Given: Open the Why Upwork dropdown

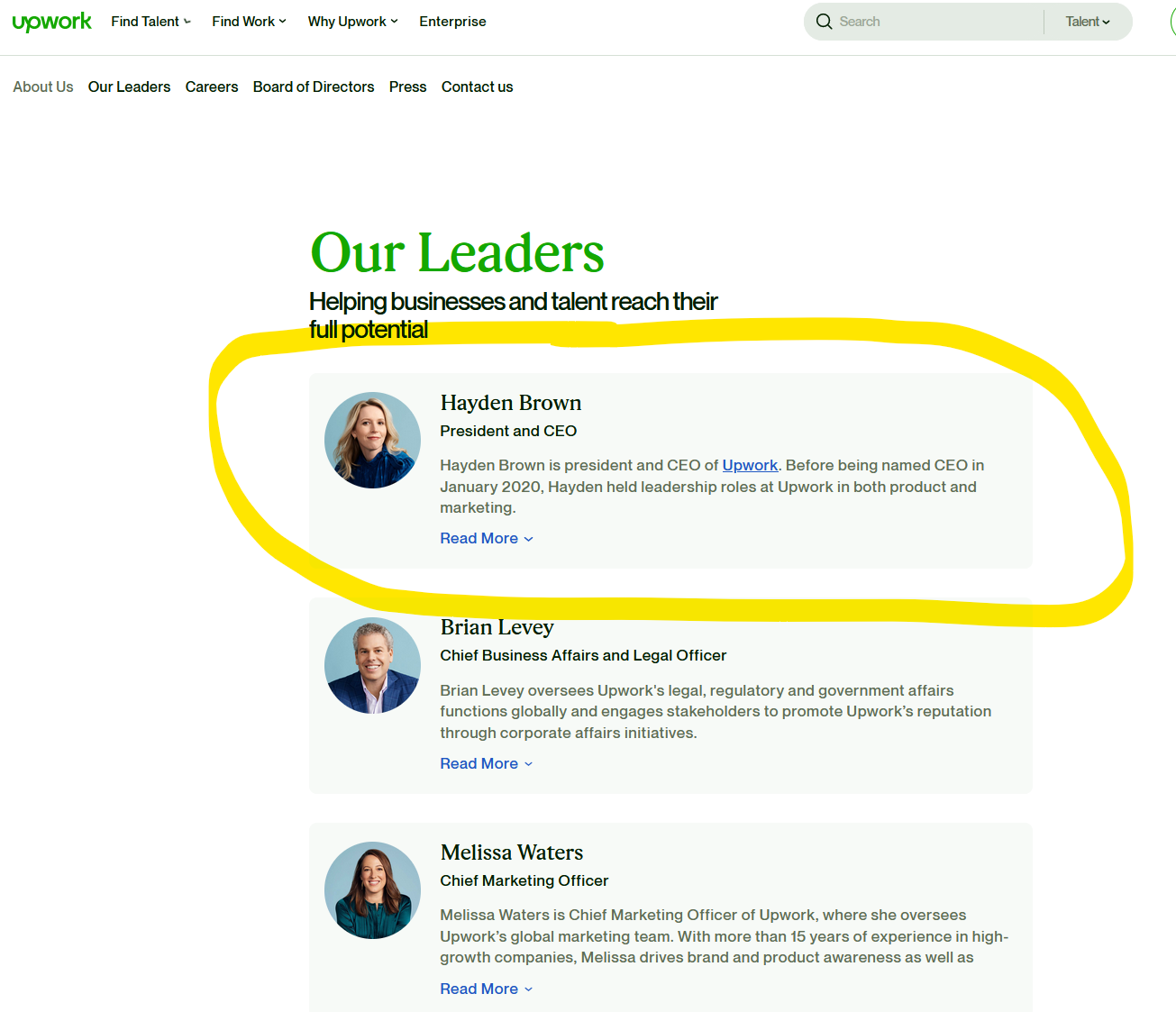Looking at the screenshot, I should click(352, 22).
